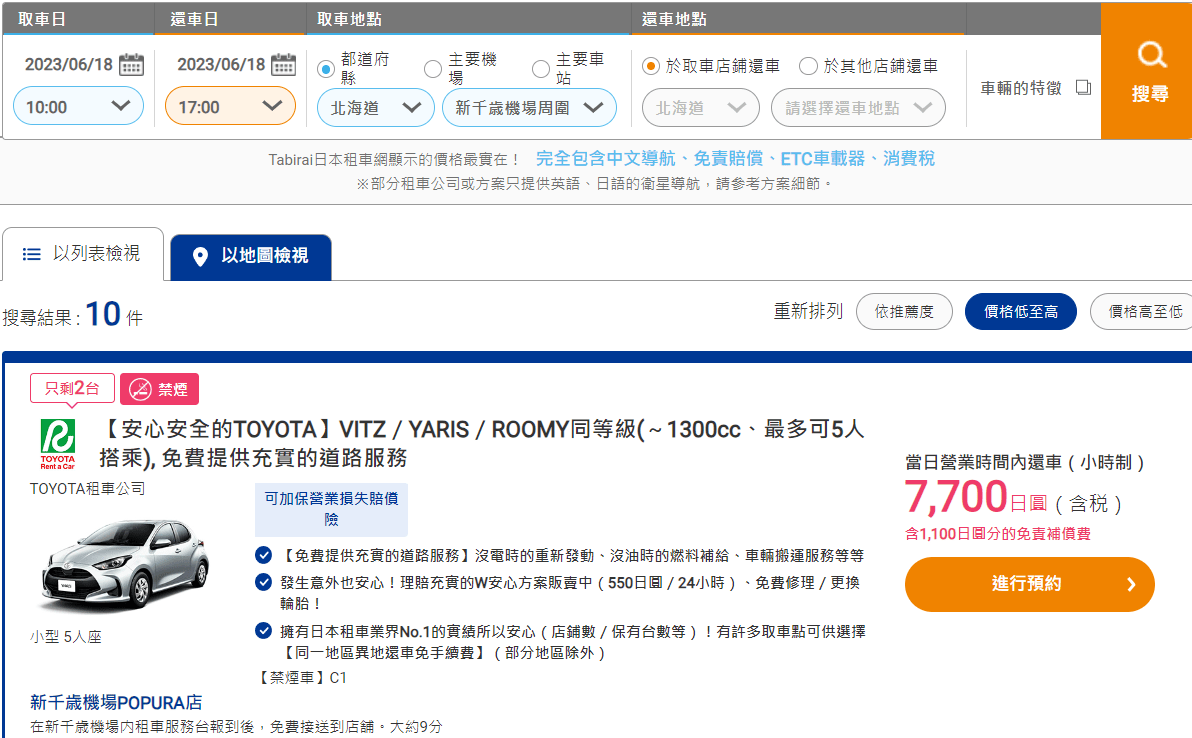This screenshot has height=738, width=1192.
Task: Click the 搜尋結果 10 件 count
Action: (73, 315)
